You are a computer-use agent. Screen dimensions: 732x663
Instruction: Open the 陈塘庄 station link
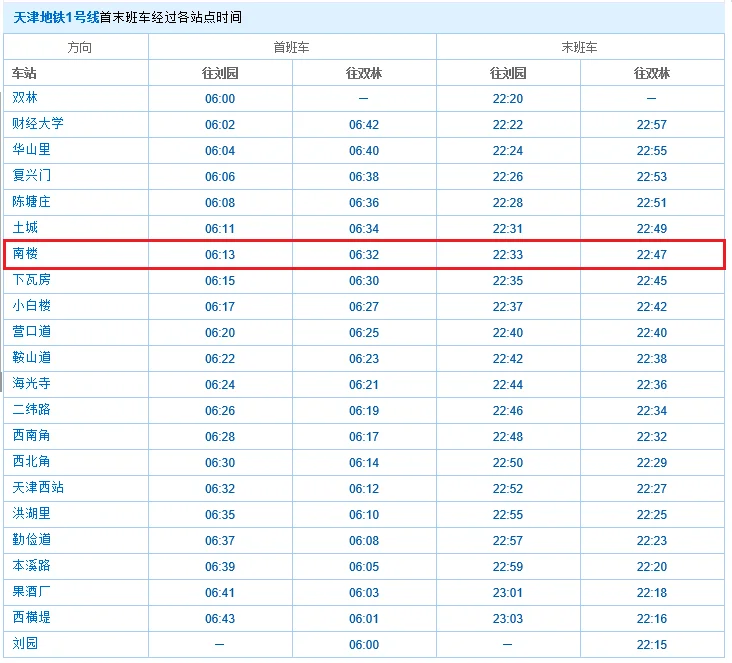click(31, 202)
